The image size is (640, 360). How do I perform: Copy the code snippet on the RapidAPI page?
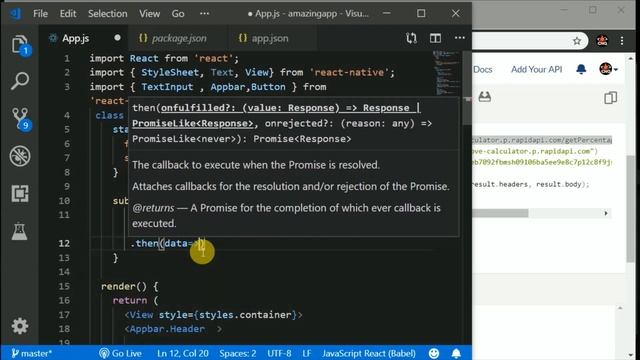pos(610,98)
